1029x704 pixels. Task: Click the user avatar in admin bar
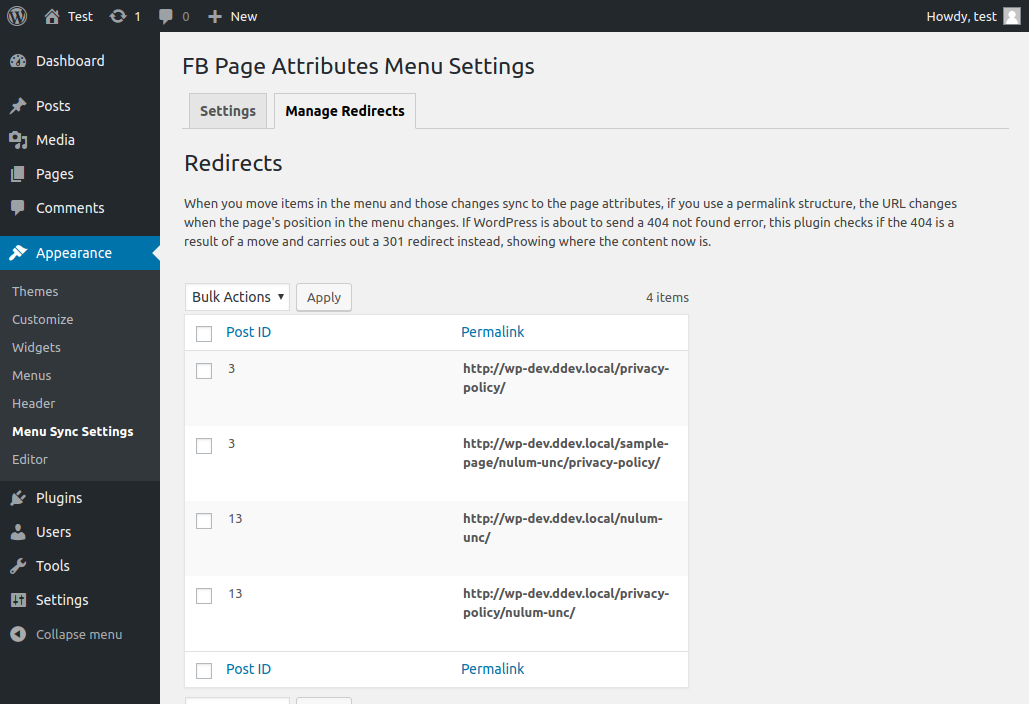(1012, 16)
